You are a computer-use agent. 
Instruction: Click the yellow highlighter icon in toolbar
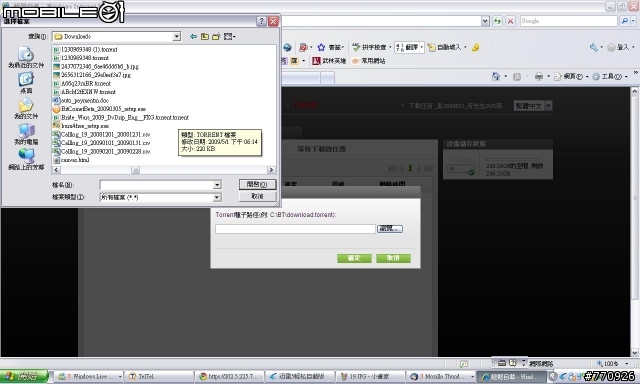coord(475,47)
